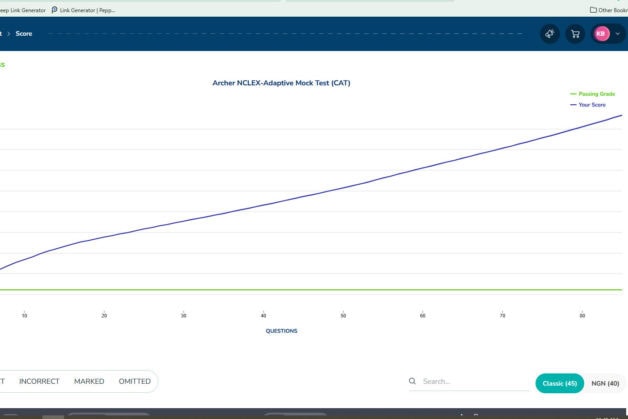Expand the user account dropdown arrow

coord(618,33)
